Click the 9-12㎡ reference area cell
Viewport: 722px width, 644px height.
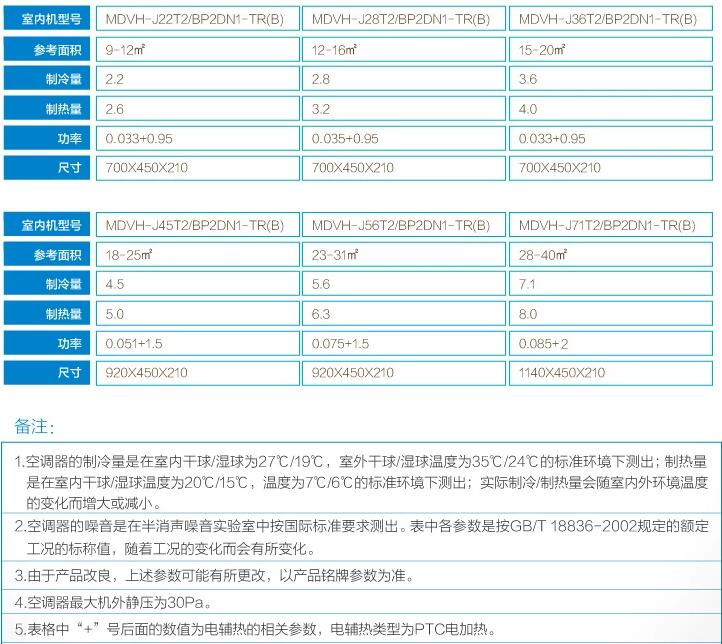[199, 48]
